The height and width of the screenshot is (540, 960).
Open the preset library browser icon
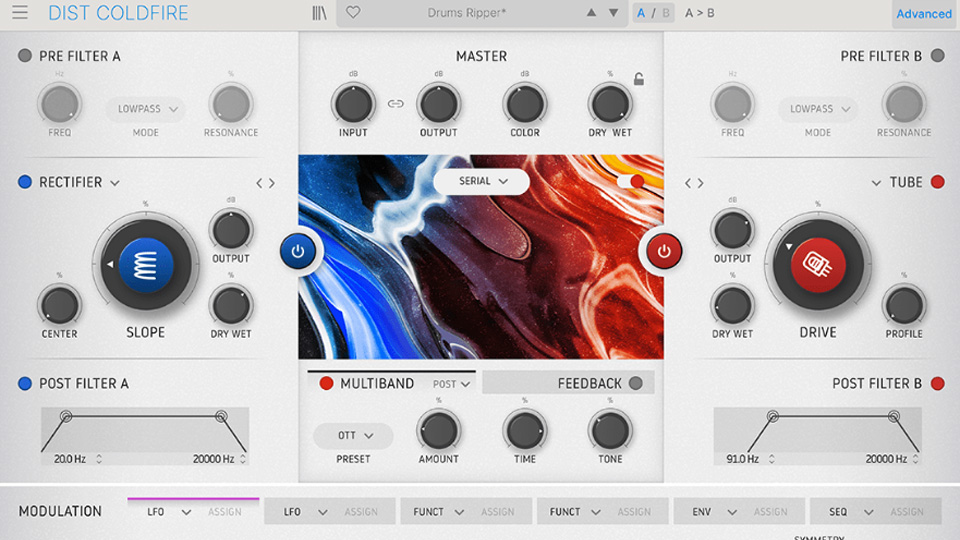tap(319, 13)
